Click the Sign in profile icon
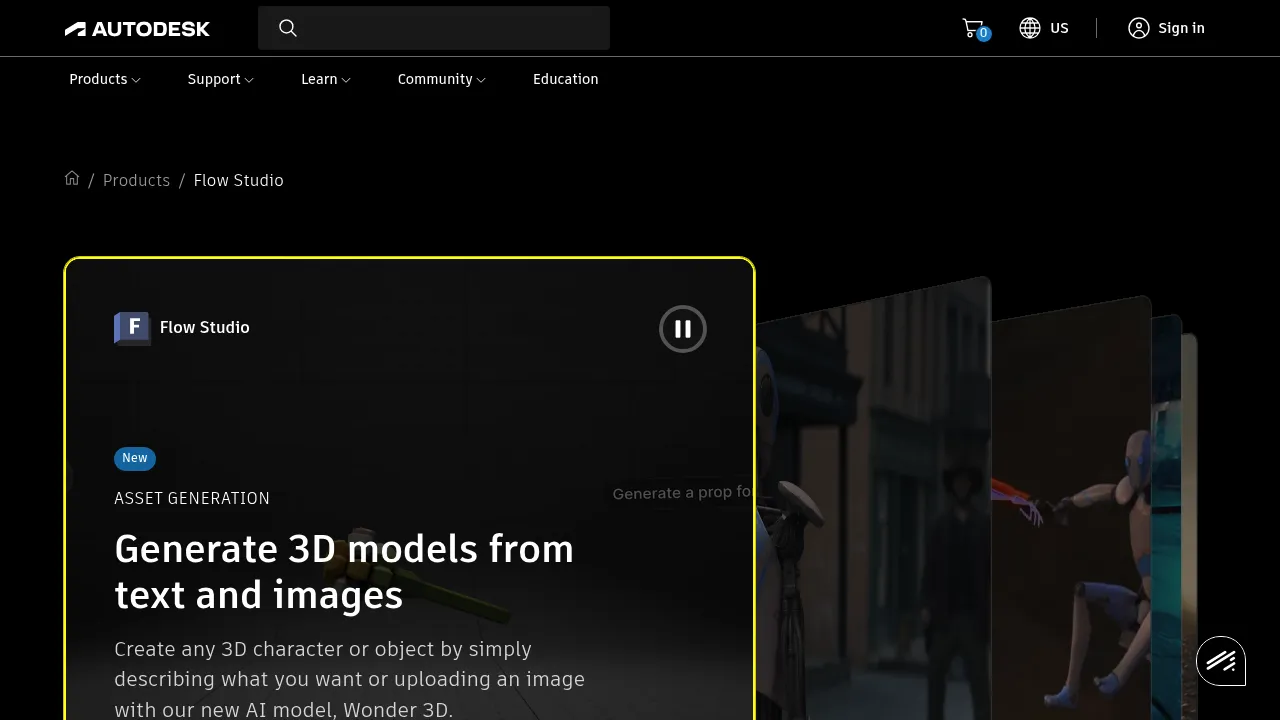The height and width of the screenshot is (720, 1280). 1138,28
